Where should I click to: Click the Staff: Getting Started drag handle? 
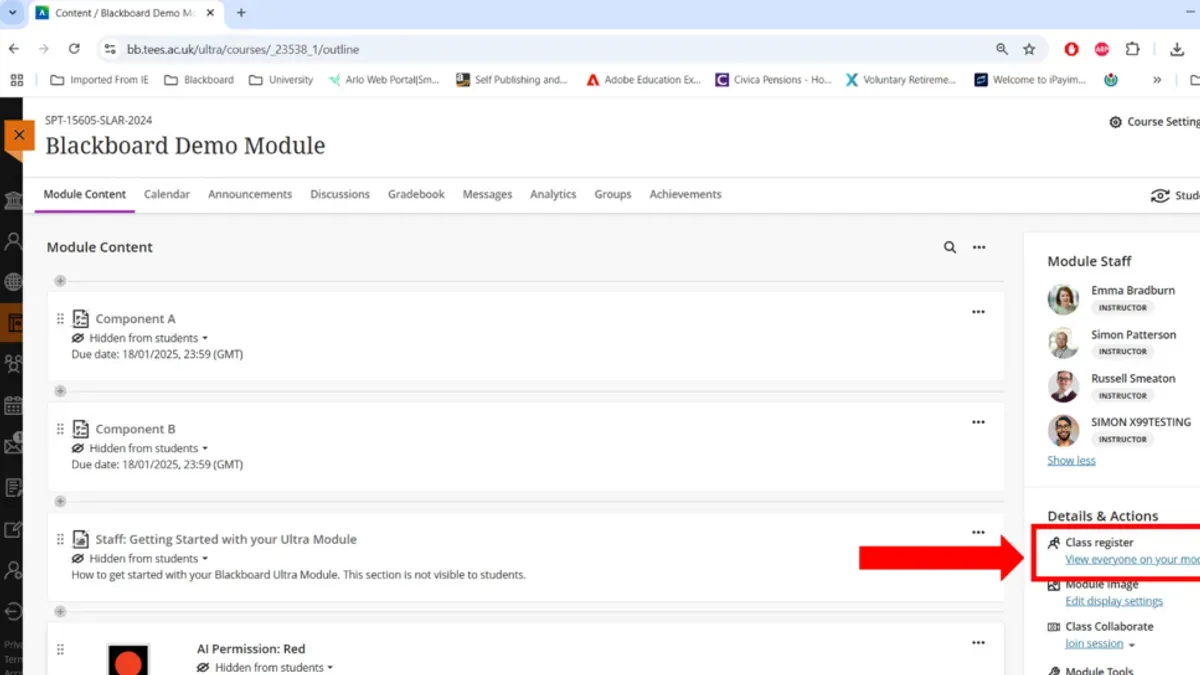click(60, 539)
